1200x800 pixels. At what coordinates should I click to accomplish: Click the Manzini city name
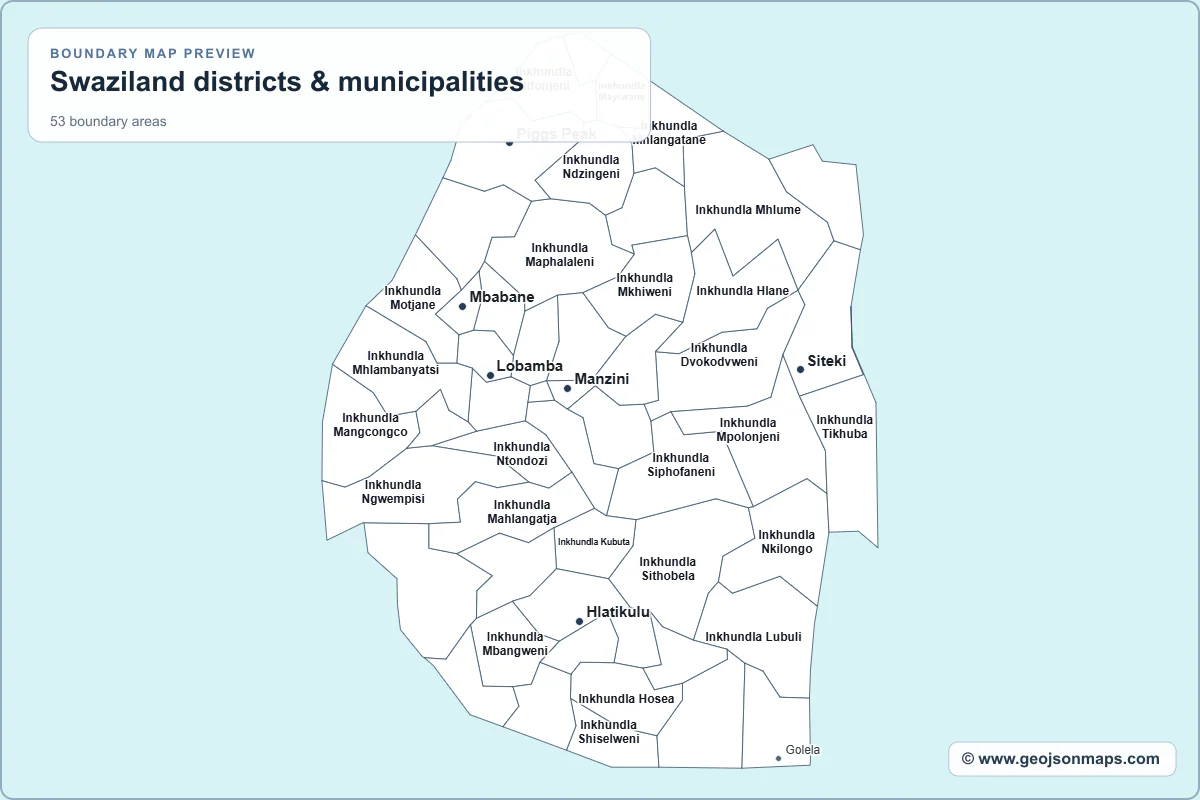click(602, 380)
